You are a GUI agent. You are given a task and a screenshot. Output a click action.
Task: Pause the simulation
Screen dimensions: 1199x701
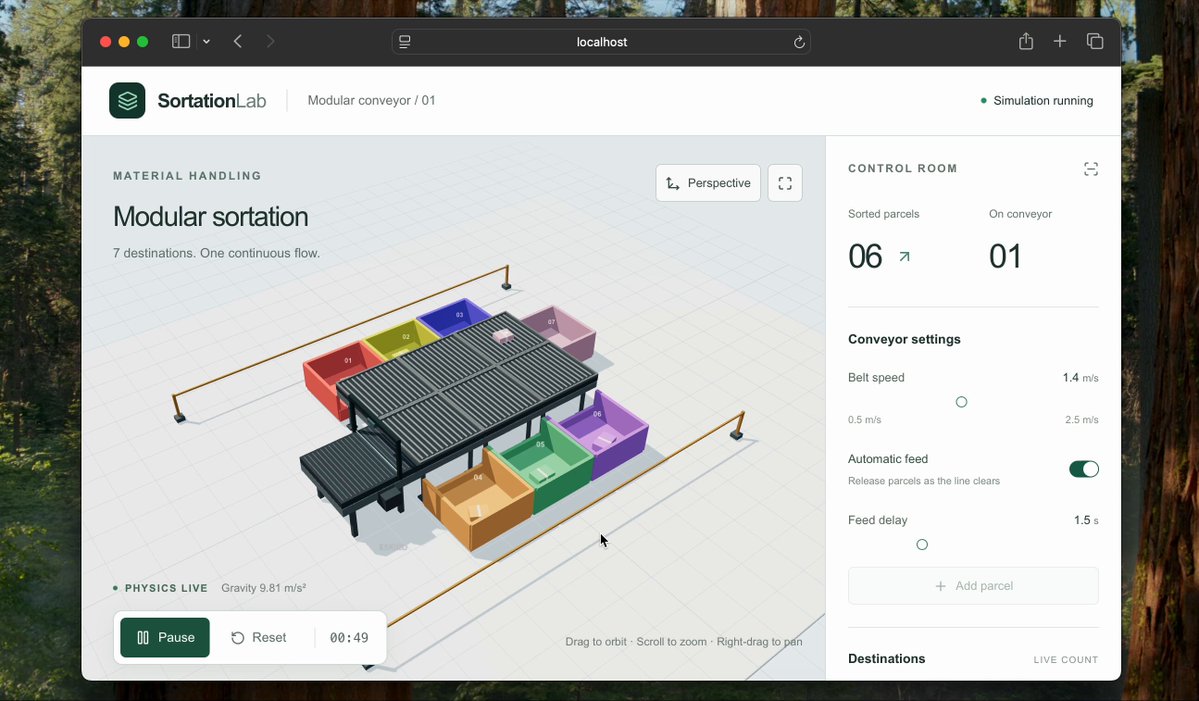click(164, 638)
